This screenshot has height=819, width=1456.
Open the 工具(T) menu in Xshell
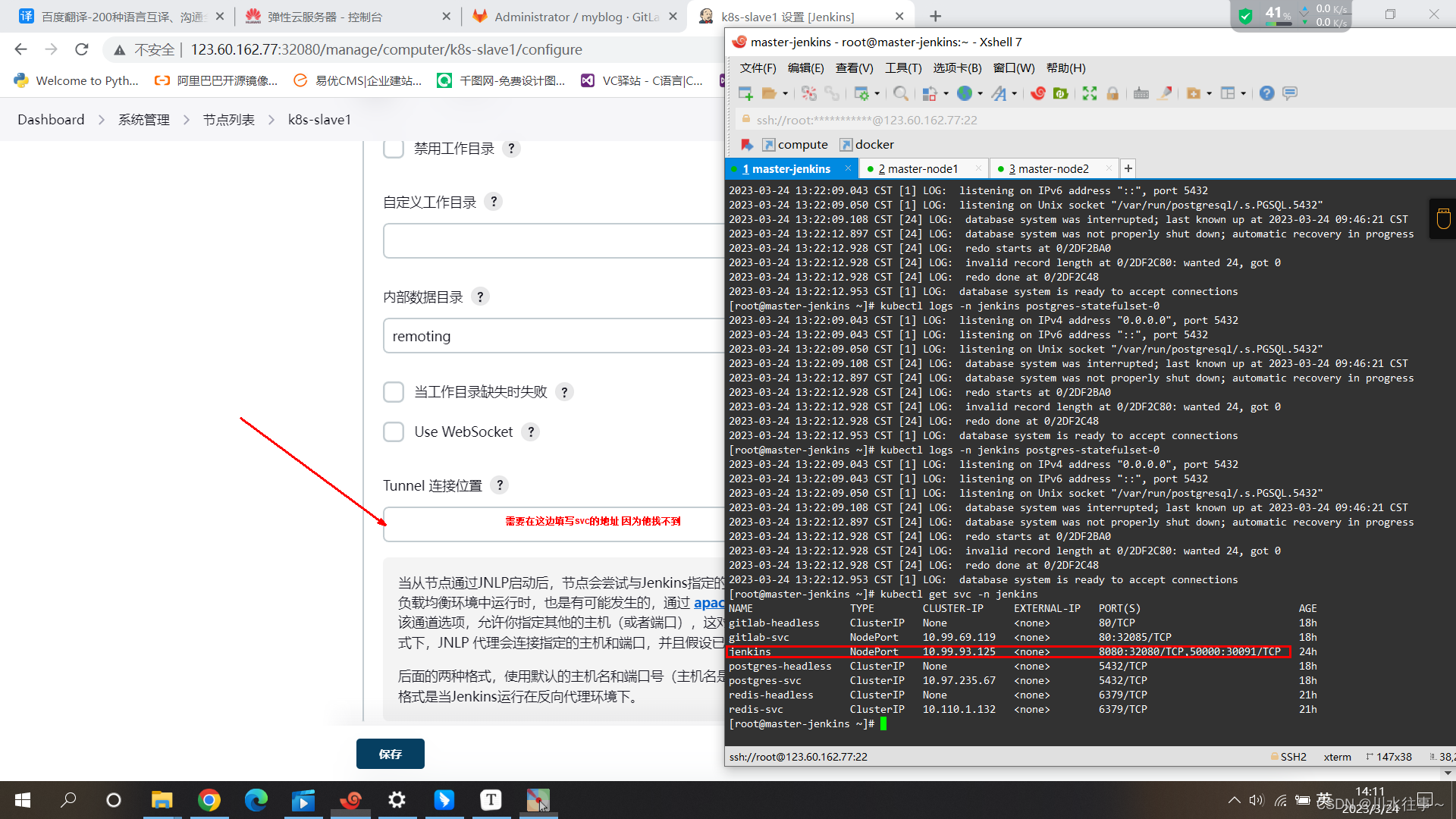tap(902, 68)
